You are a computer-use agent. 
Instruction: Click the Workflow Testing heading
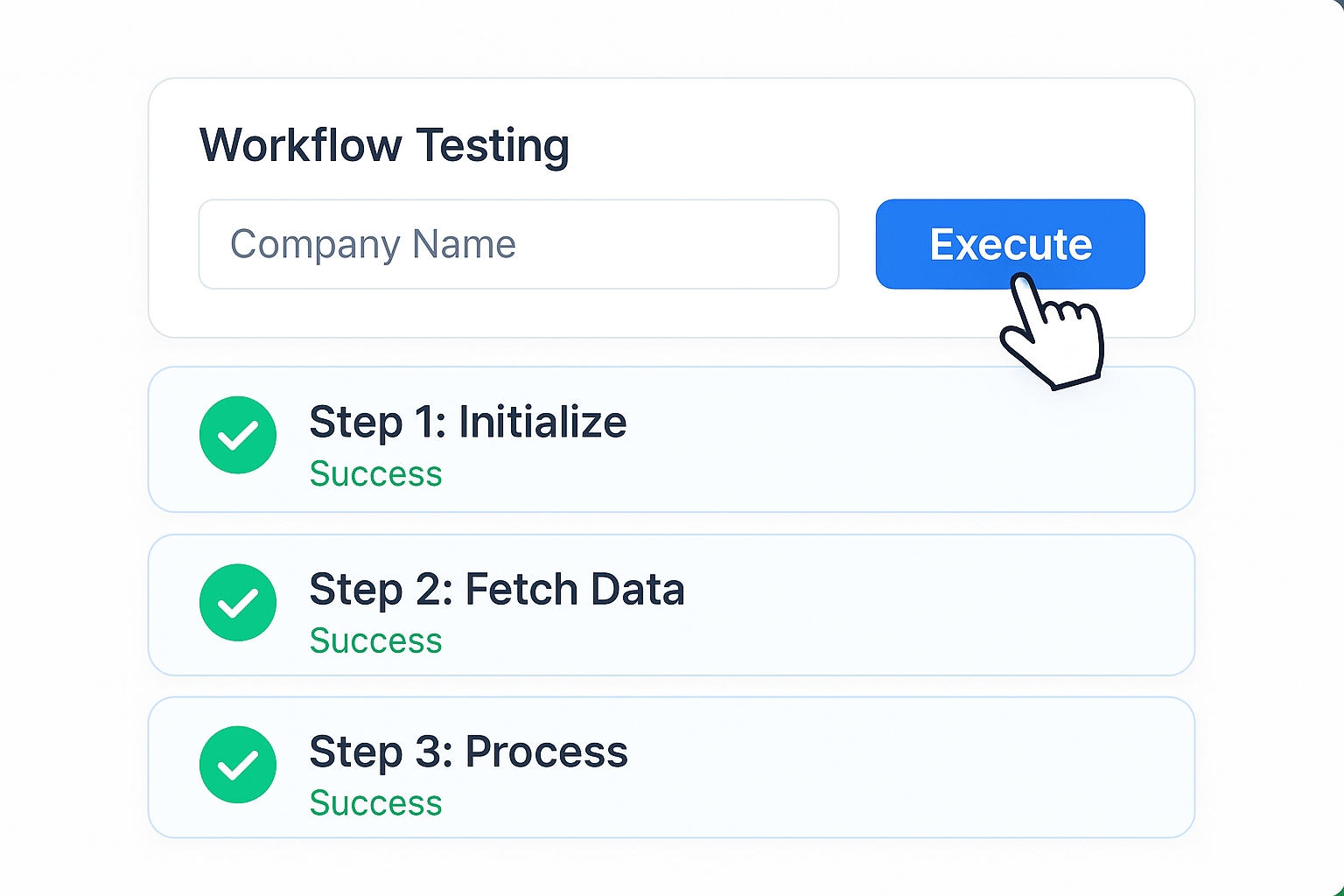pos(384,145)
